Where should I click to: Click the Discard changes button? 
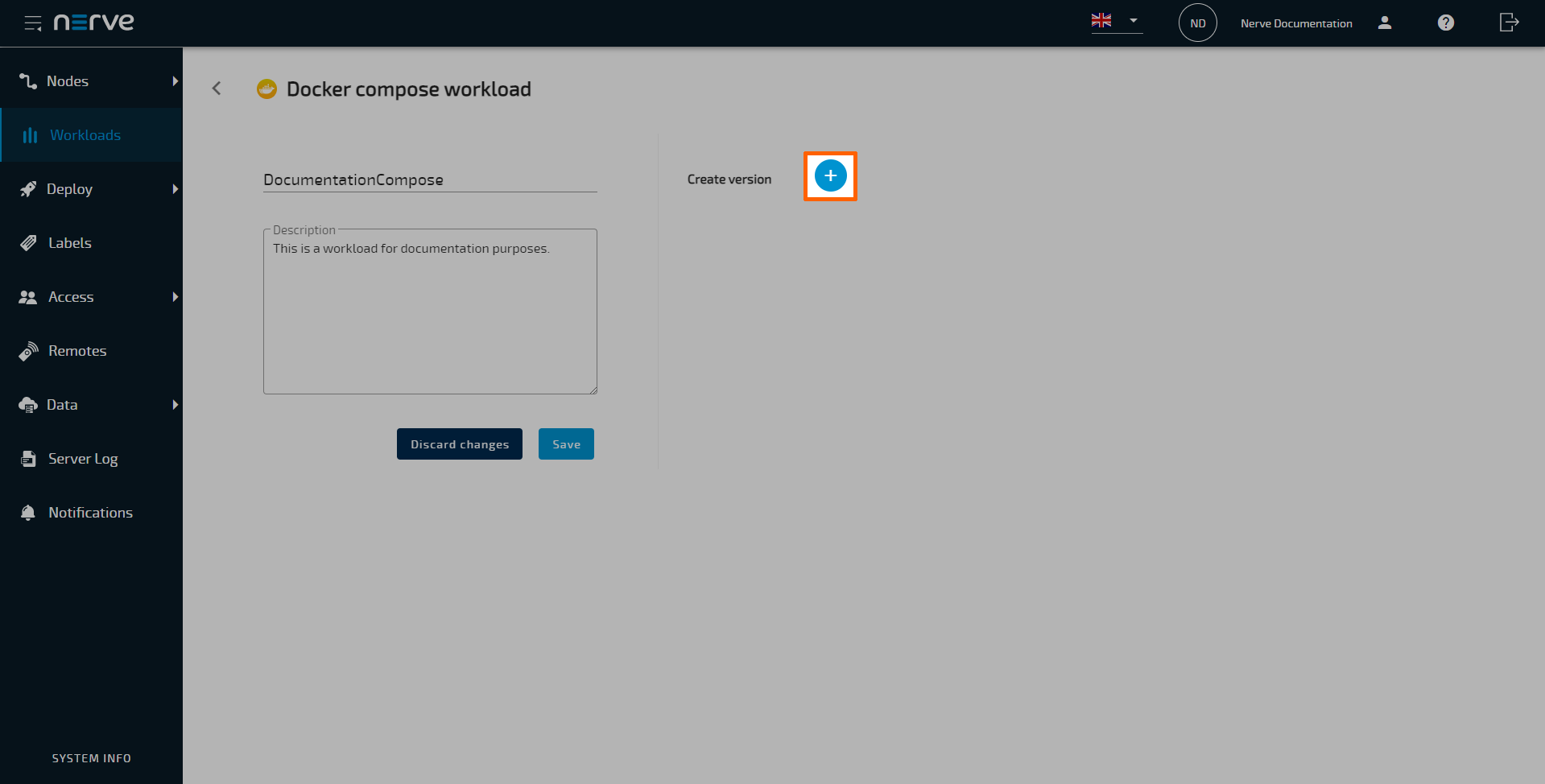(x=459, y=444)
